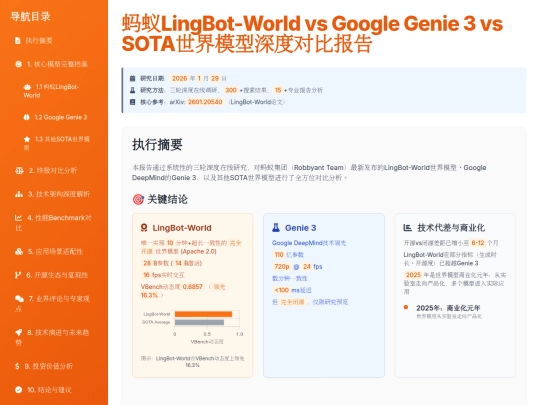540x405 pixels.
Task: Click the chart icon beside 技术代差与商业化
Action: coord(407,228)
